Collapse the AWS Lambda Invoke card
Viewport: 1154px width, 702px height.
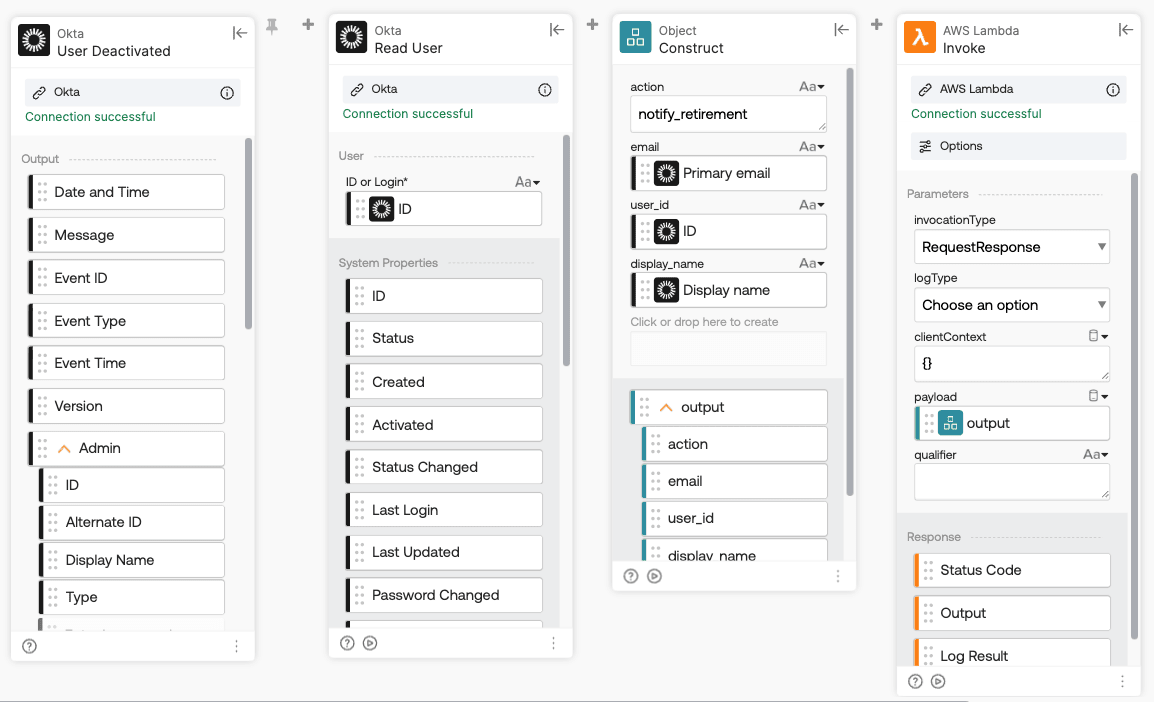pos(1126,30)
